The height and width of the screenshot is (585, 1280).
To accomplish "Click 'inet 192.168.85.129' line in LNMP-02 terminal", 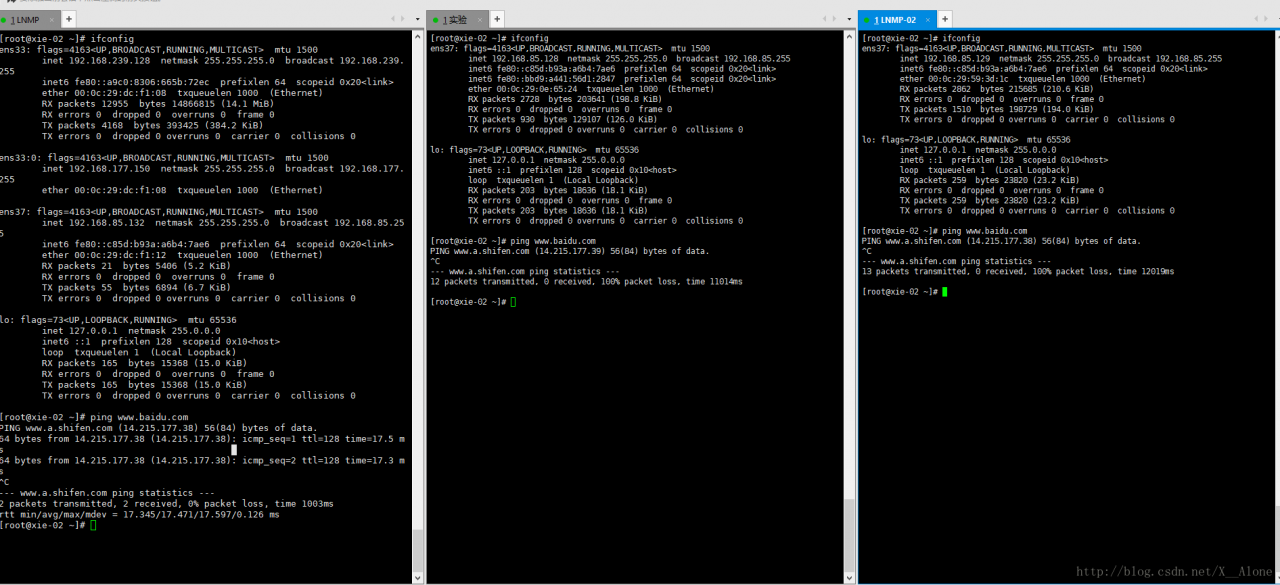I will click(x=1061, y=59).
